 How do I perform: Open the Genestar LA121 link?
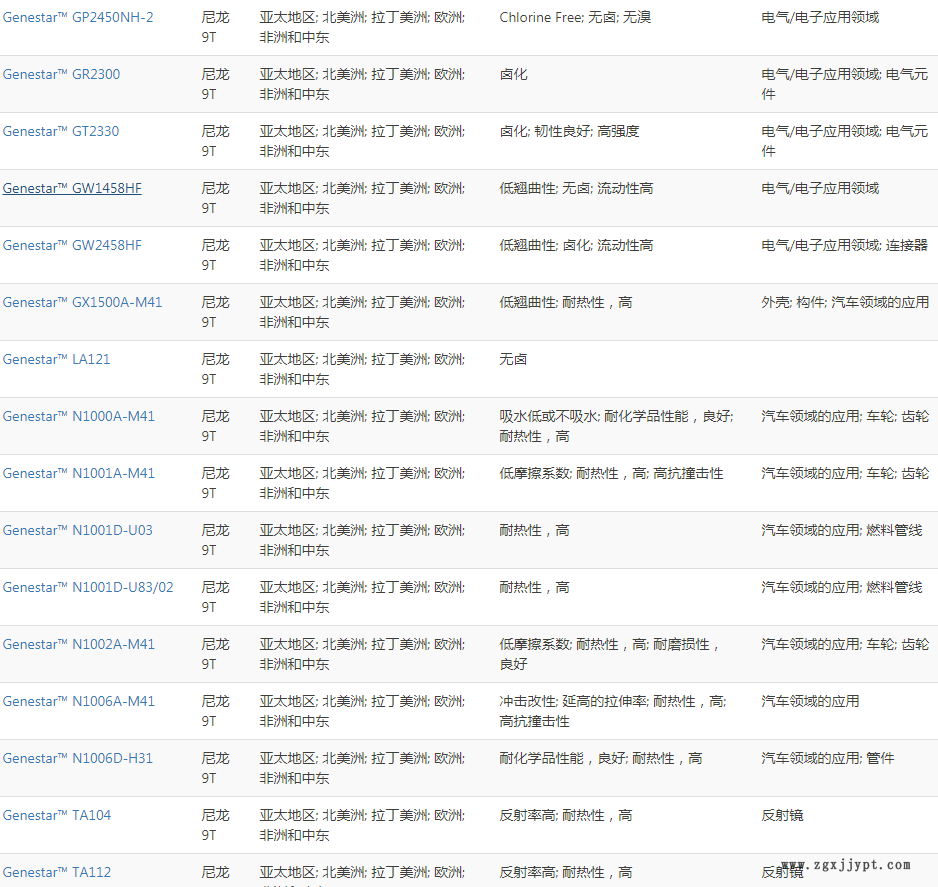pyautogui.click(x=56, y=359)
